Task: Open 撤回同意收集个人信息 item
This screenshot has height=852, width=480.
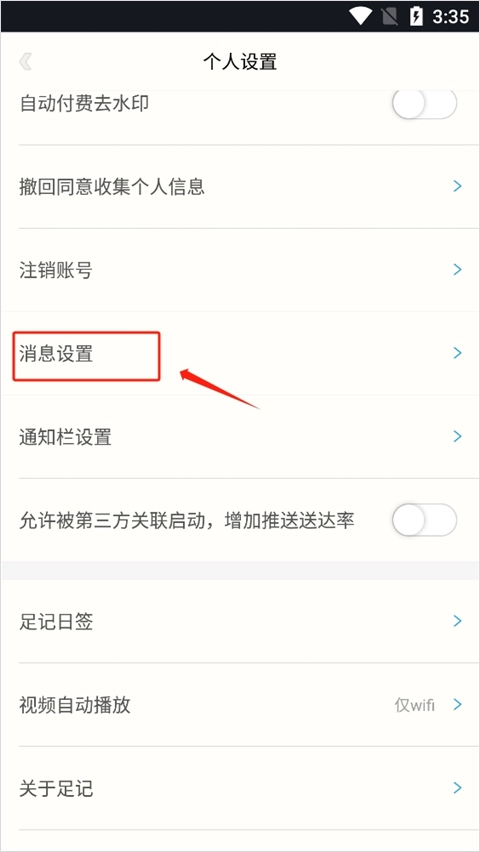Action: pos(240,187)
